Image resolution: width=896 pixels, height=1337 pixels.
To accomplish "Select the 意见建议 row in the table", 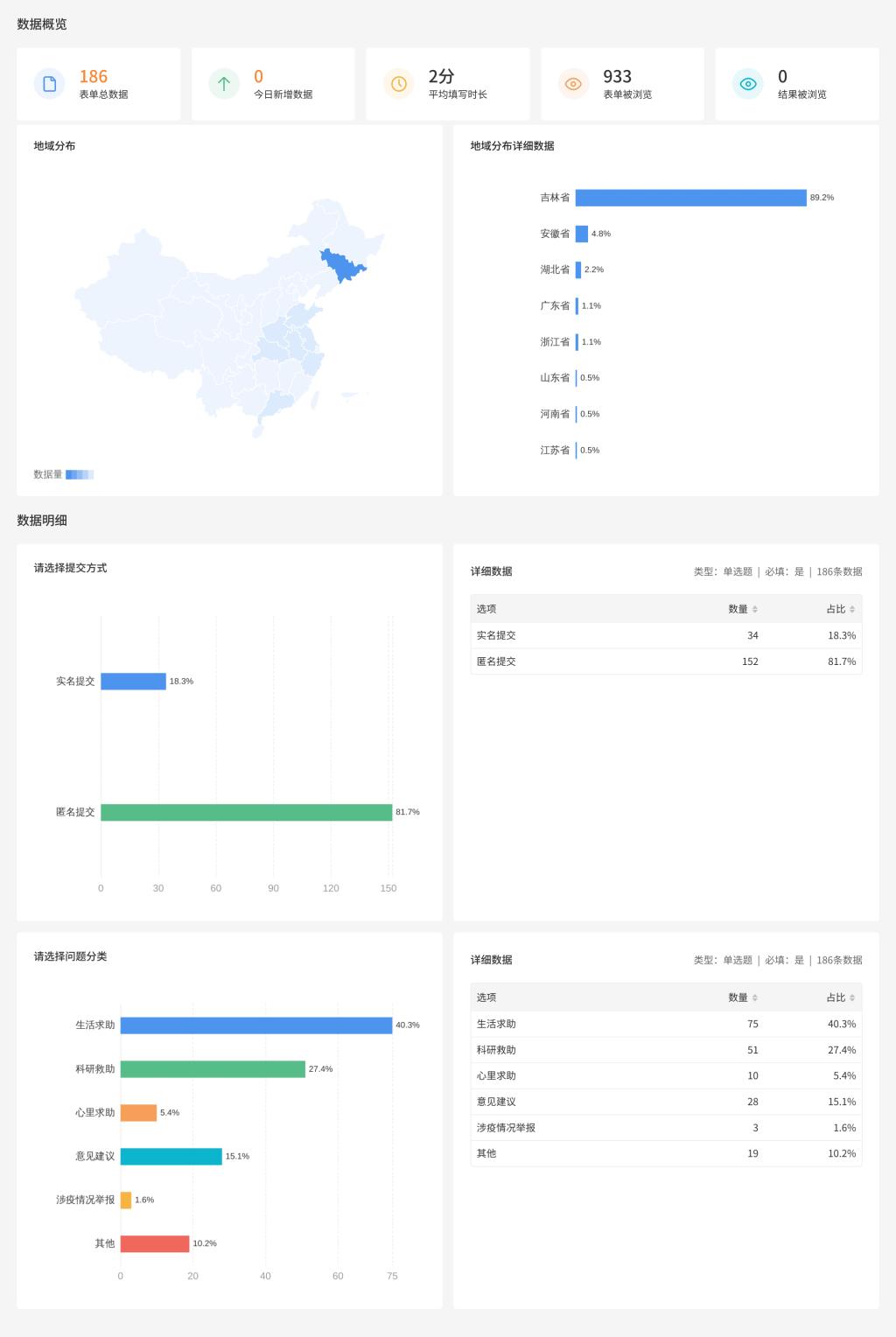I will [x=666, y=1102].
